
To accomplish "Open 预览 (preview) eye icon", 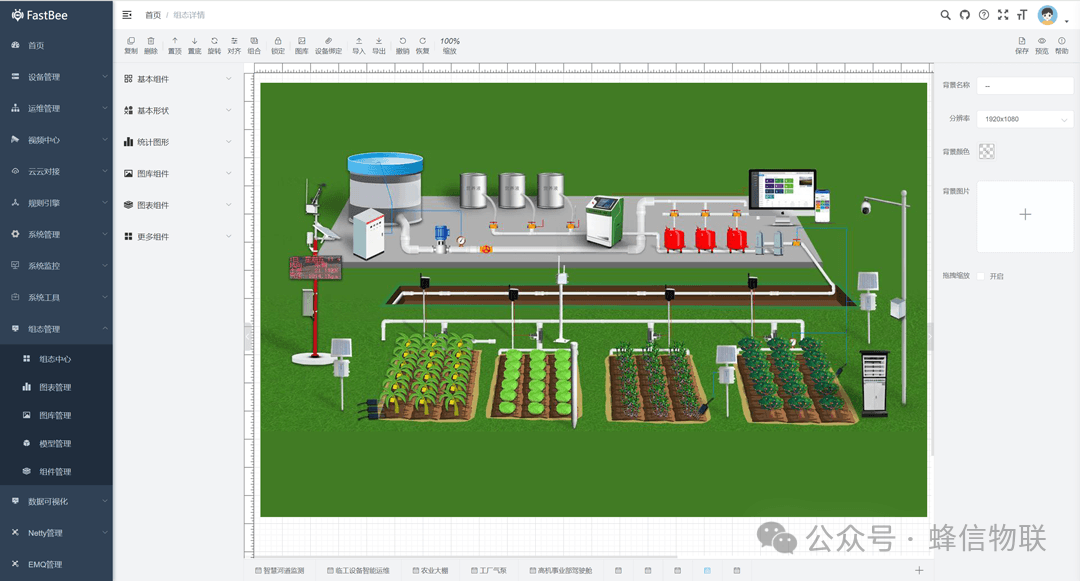I will pos(1041,45).
